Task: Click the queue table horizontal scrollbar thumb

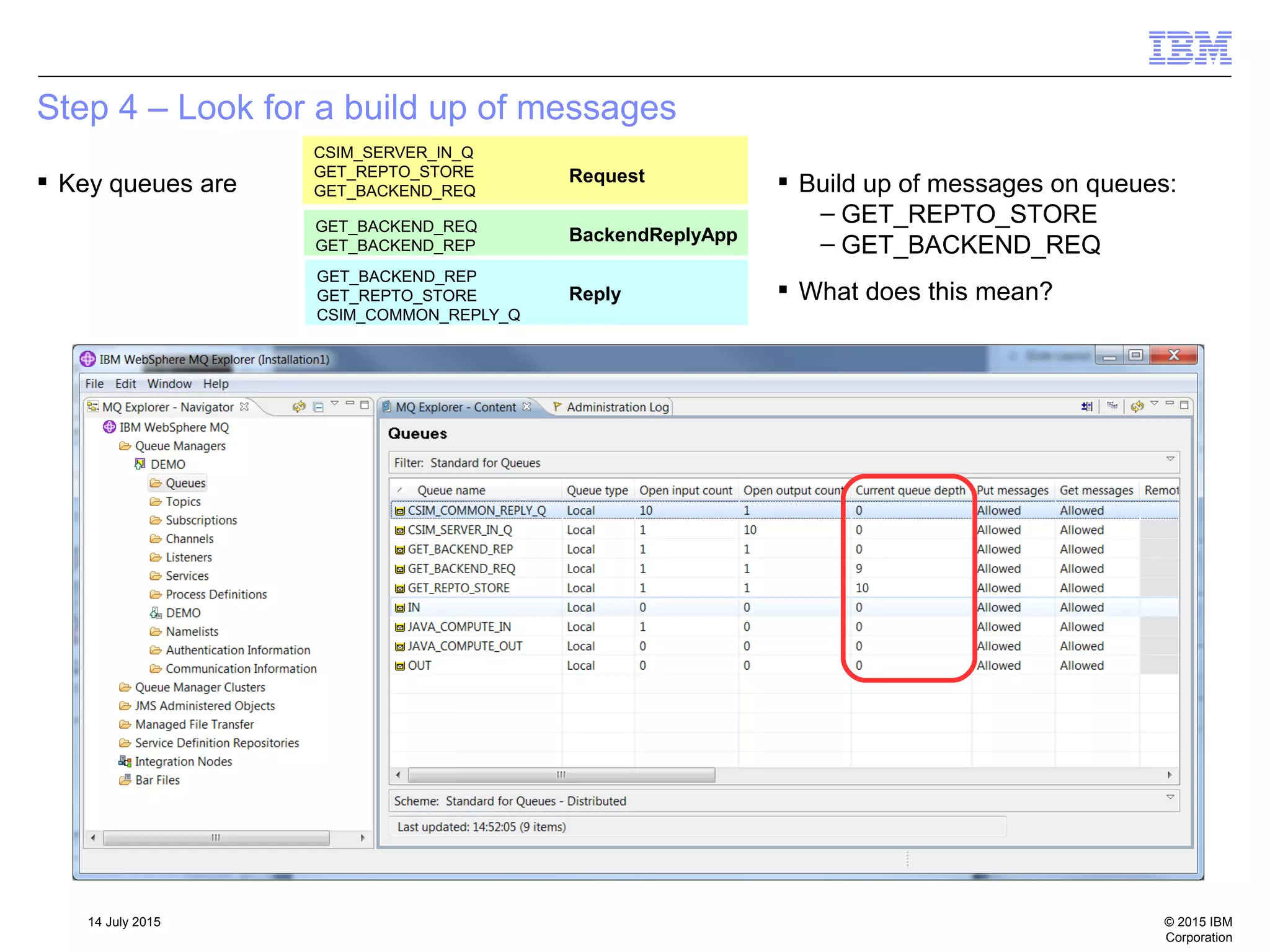Action: click(562, 775)
